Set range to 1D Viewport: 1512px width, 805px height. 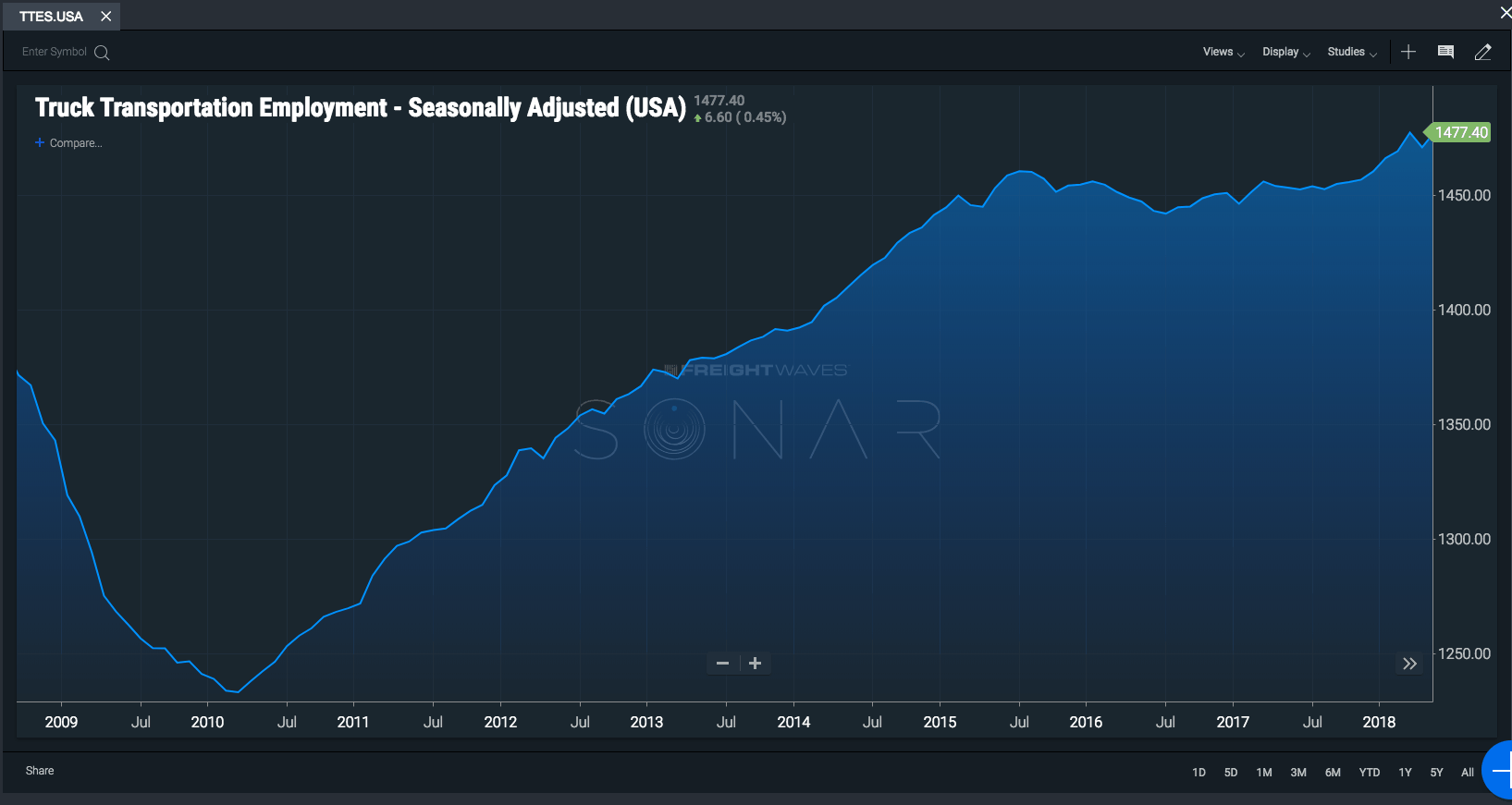pos(1199,773)
